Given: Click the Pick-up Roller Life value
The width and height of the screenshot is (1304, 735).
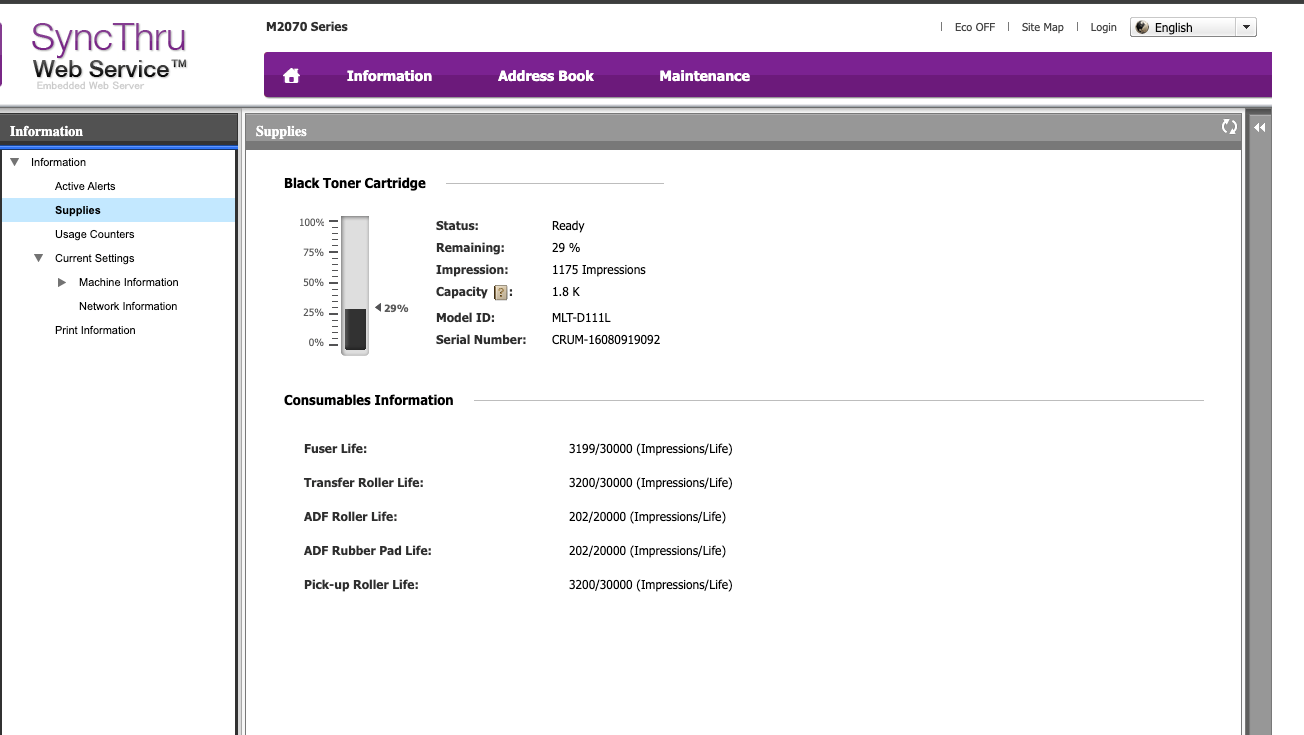Looking at the screenshot, I should [x=650, y=585].
